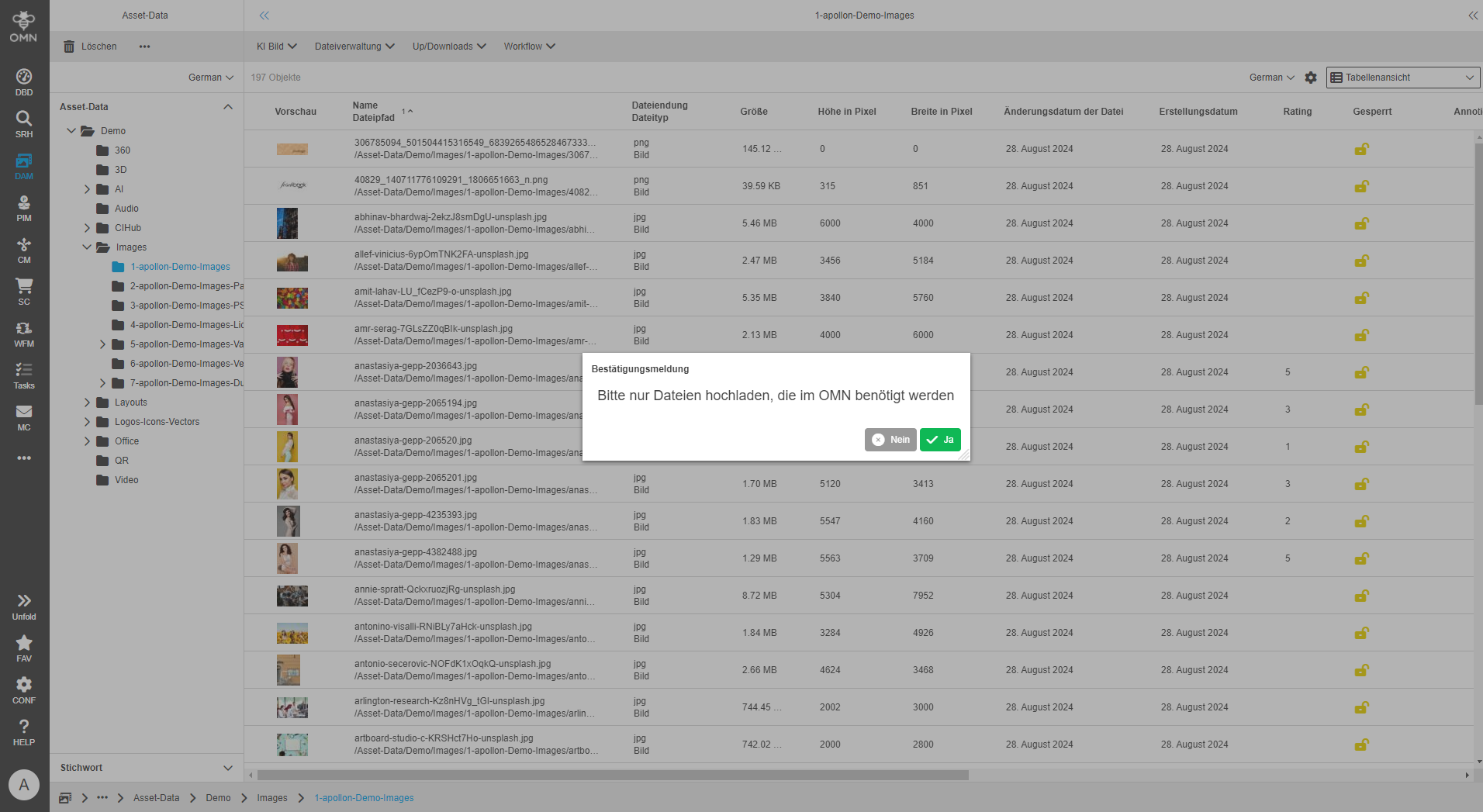The width and height of the screenshot is (1483, 812).
Task: Open the MC mail module
Action: point(24,416)
